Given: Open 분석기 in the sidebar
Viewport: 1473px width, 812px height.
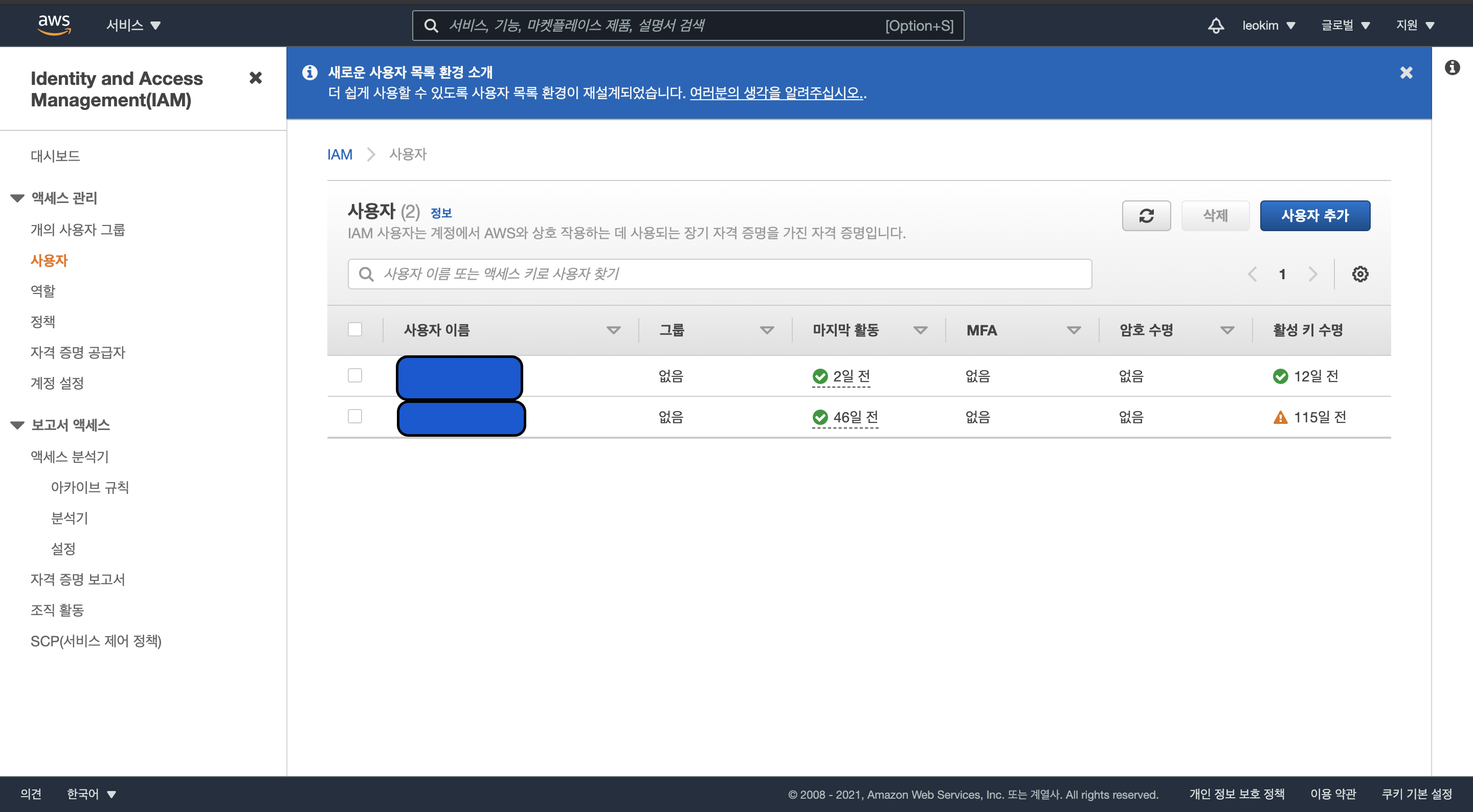Looking at the screenshot, I should 69,518.
